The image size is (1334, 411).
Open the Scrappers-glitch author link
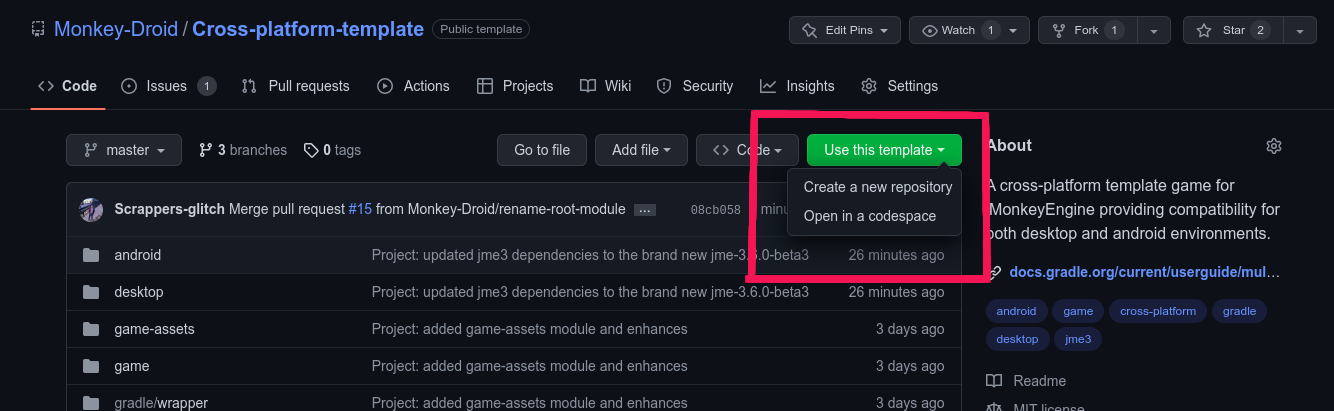point(170,209)
